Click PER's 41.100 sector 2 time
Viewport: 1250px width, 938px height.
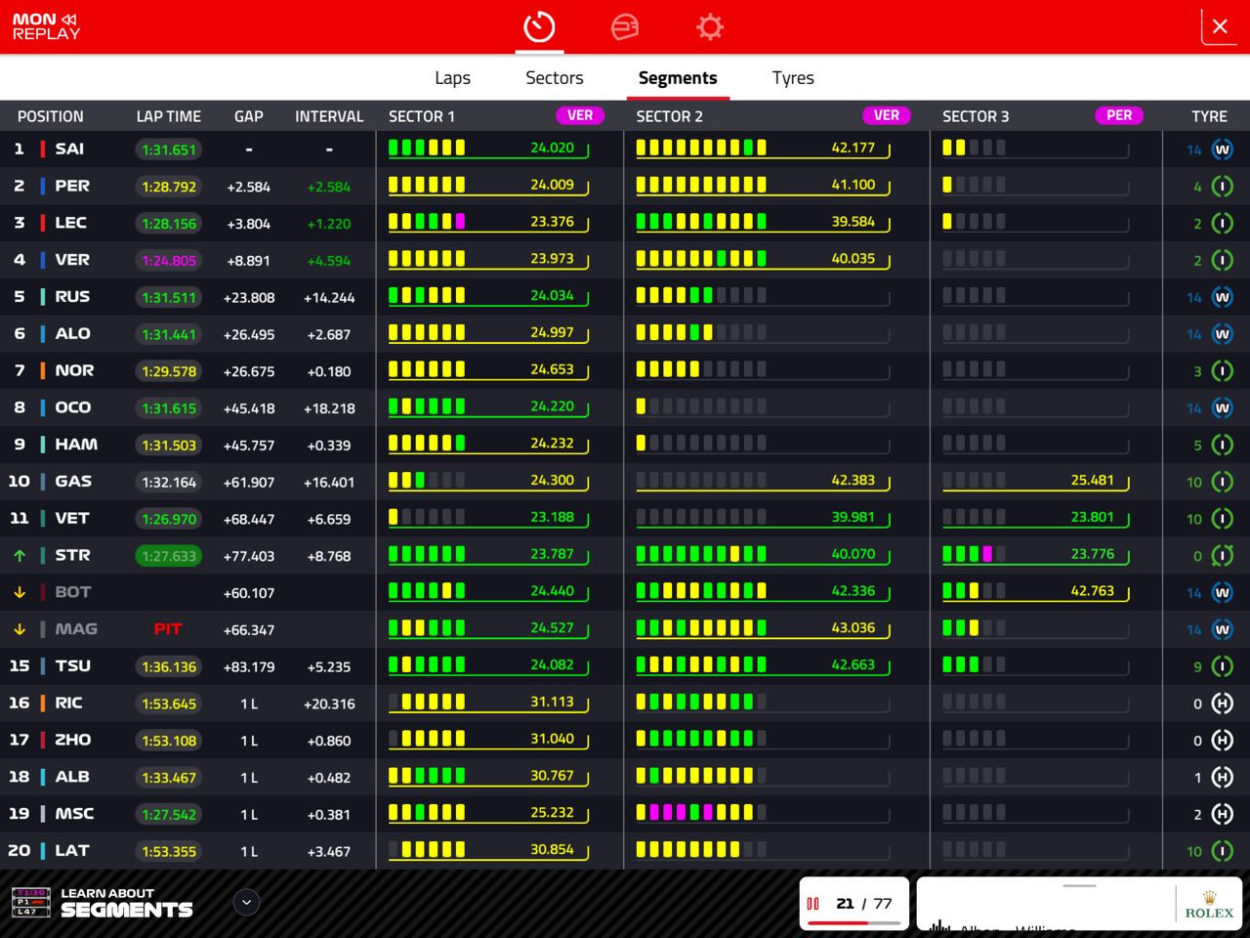(853, 184)
